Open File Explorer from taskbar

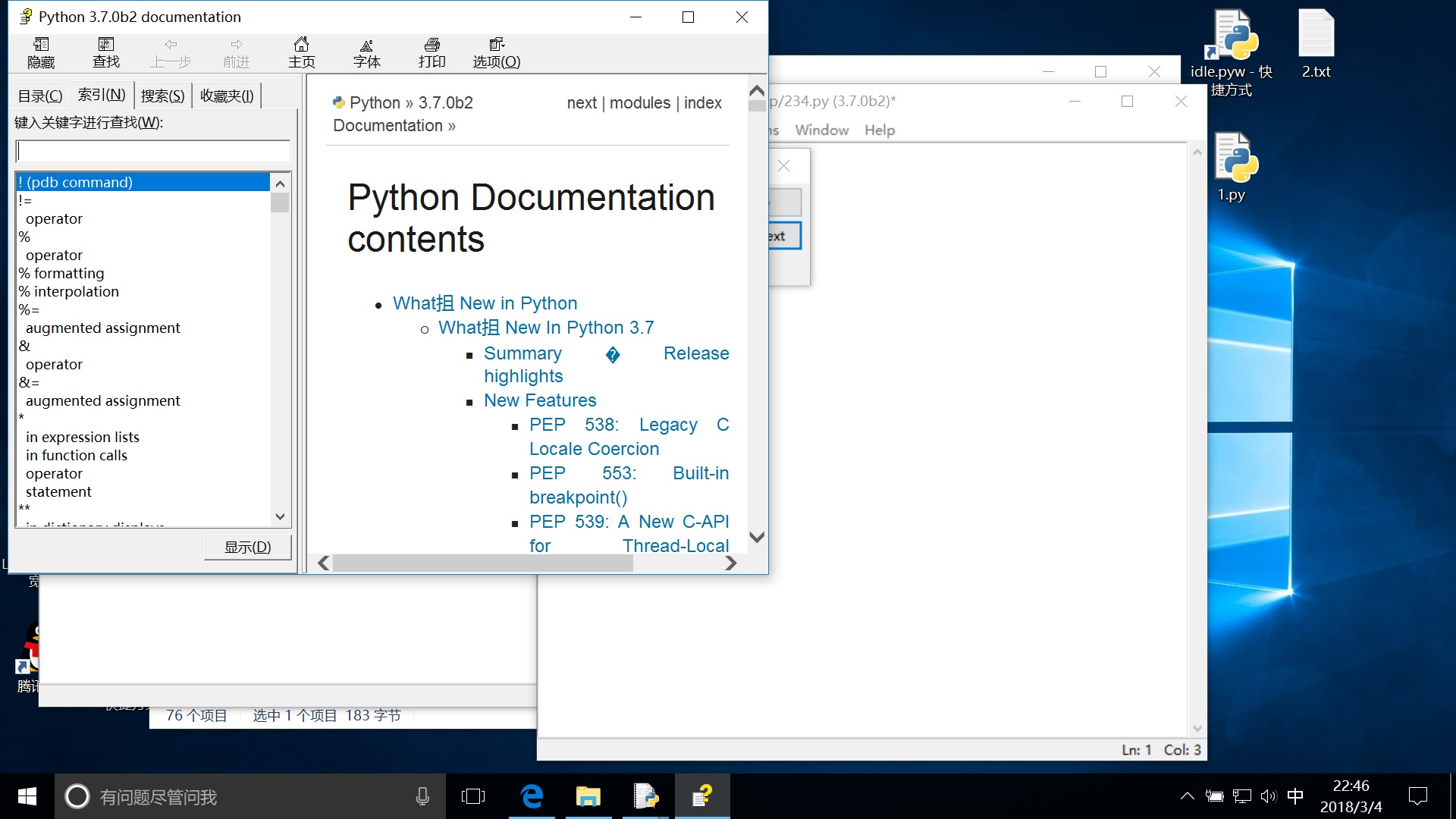coord(588,796)
